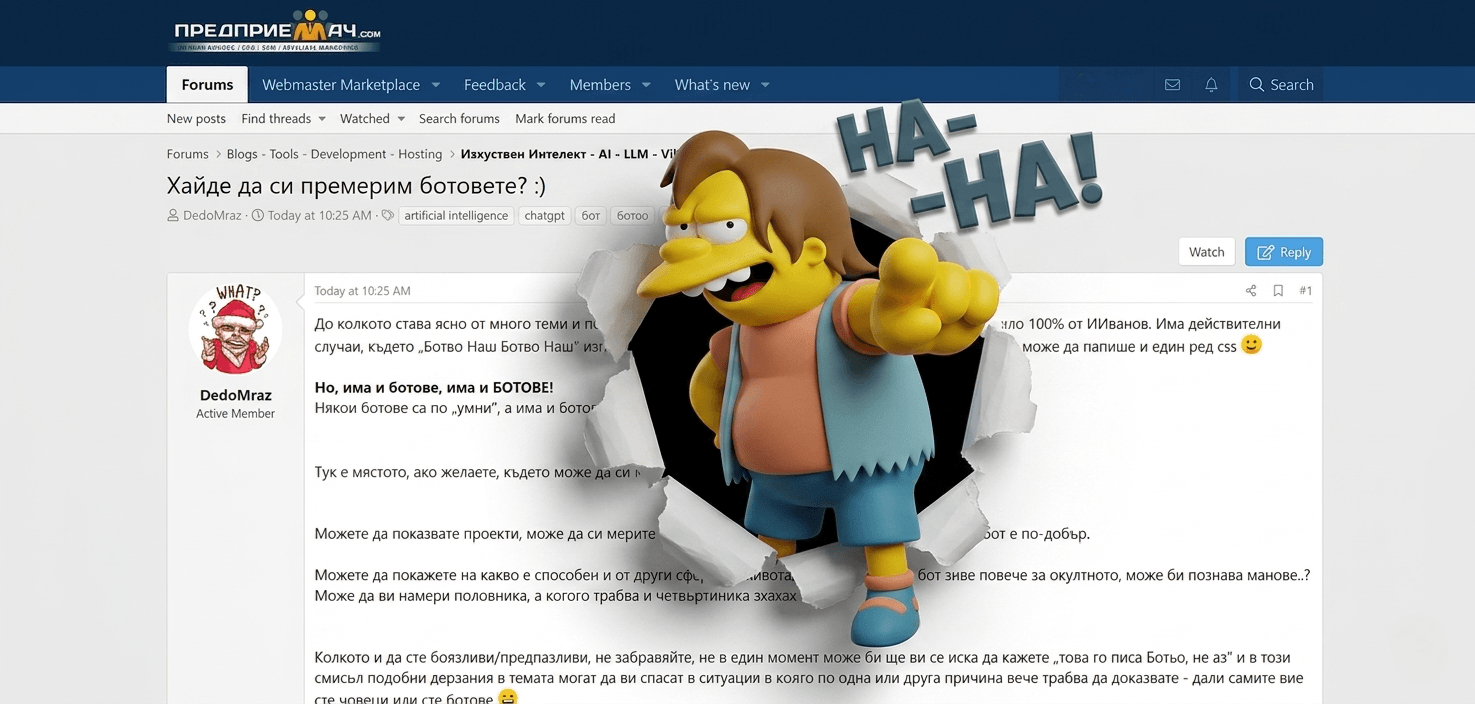Open post number #1 permalink
The width and height of the screenshot is (1475, 704).
[1306, 291]
